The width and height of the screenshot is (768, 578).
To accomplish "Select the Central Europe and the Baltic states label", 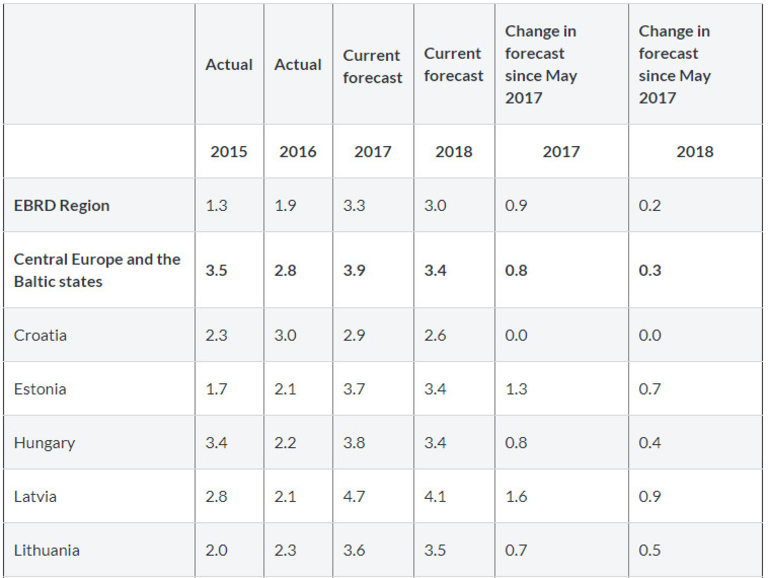I will point(97,270).
